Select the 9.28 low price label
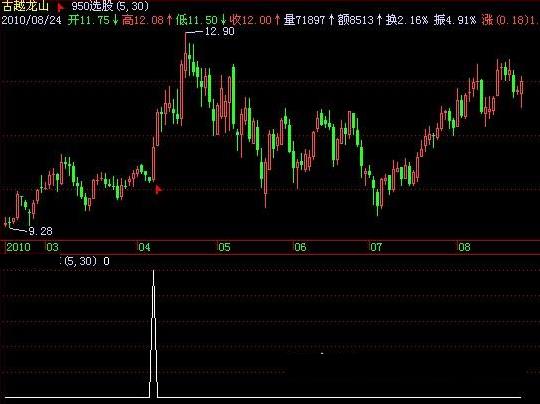The height and width of the screenshot is (404, 540). 40,231
